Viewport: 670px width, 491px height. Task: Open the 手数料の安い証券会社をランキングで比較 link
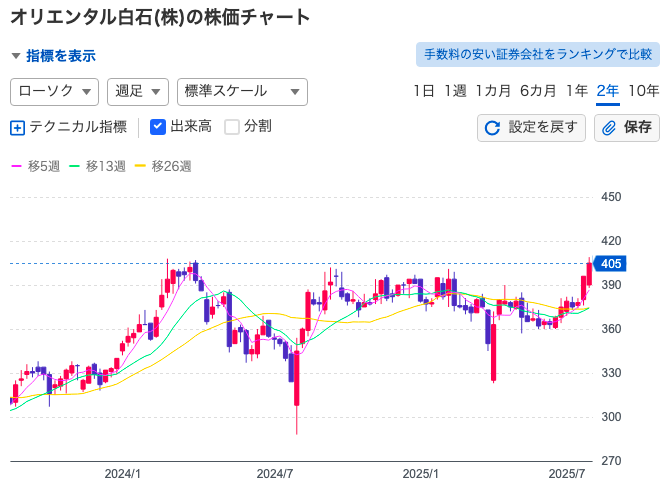[x=538, y=54]
